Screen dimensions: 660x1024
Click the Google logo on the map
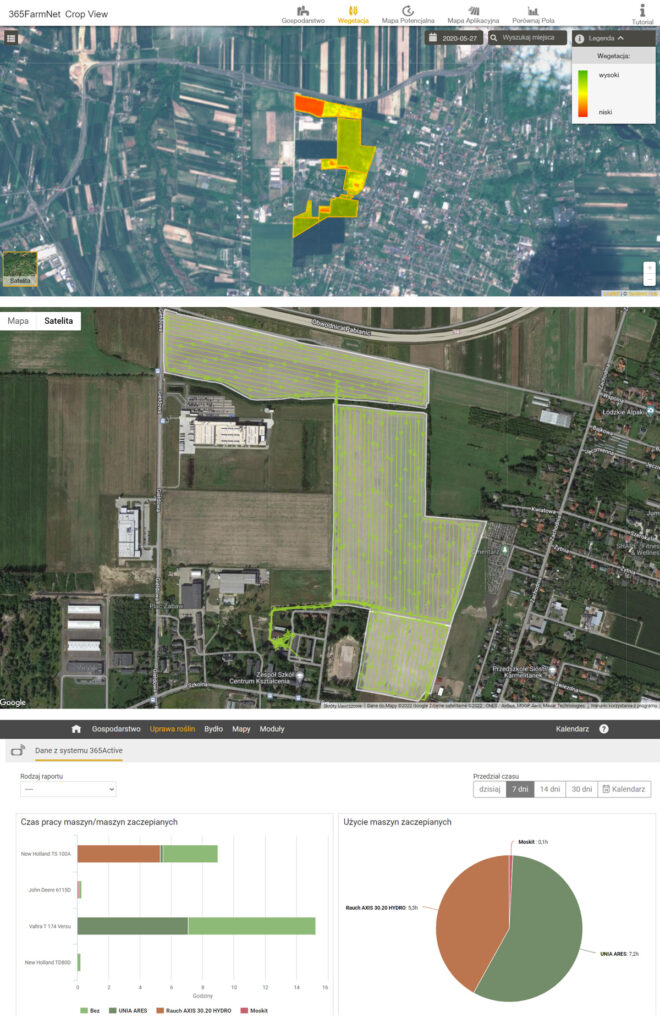click(x=13, y=702)
